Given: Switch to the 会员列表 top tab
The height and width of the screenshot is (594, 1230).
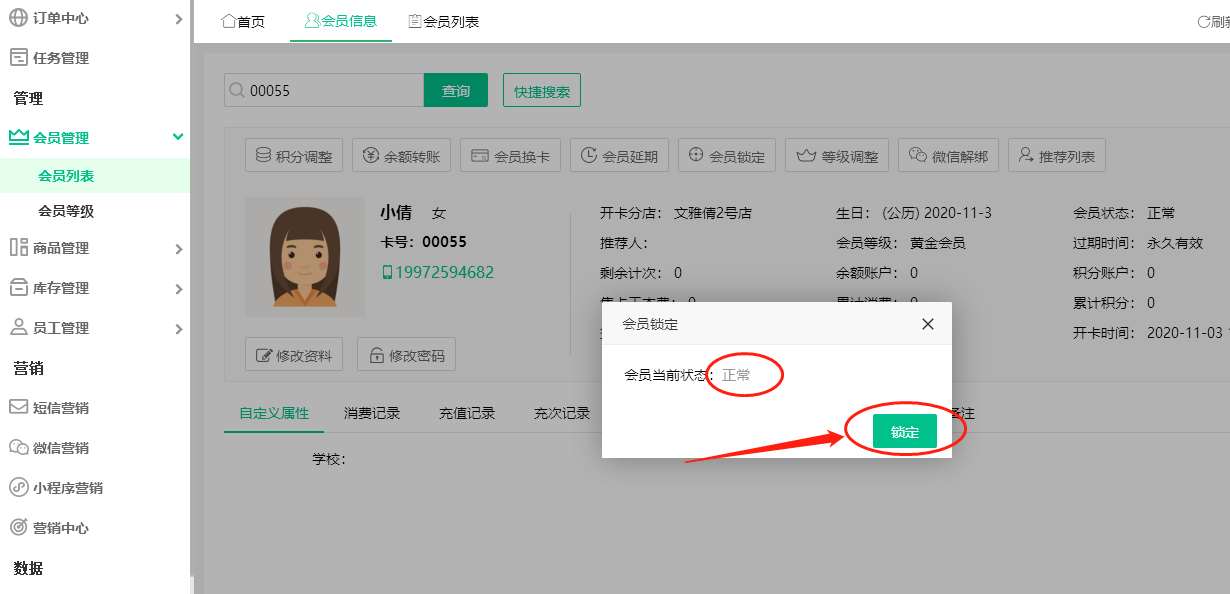Looking at the screenshot, I should 444,21.
